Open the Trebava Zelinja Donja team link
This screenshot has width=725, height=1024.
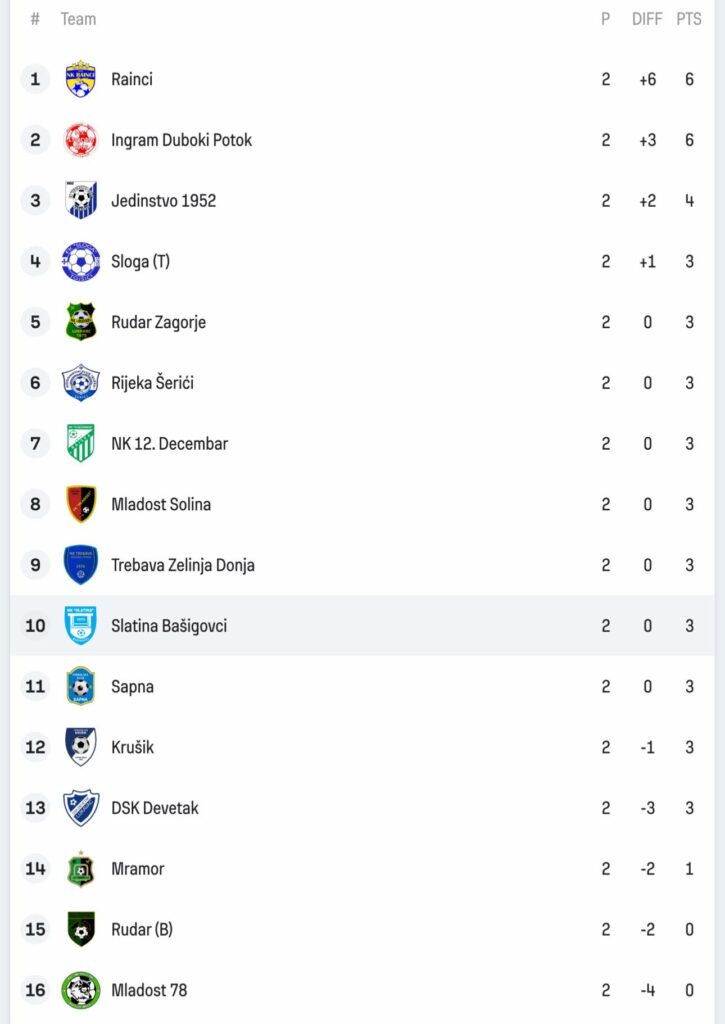tap(182, 565)
